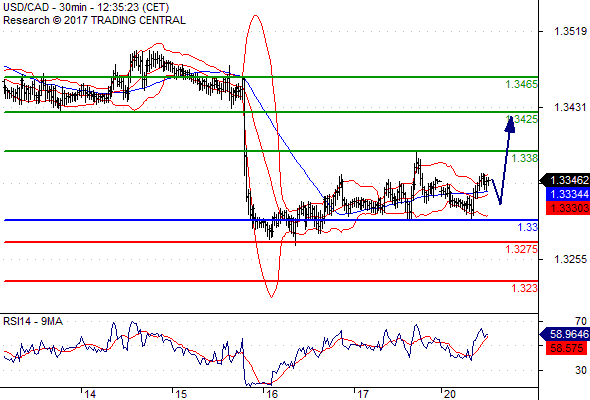This screenshot has height=400, width=590.
Task: Click the red 1.323 support label
Action: pos(525,288)
